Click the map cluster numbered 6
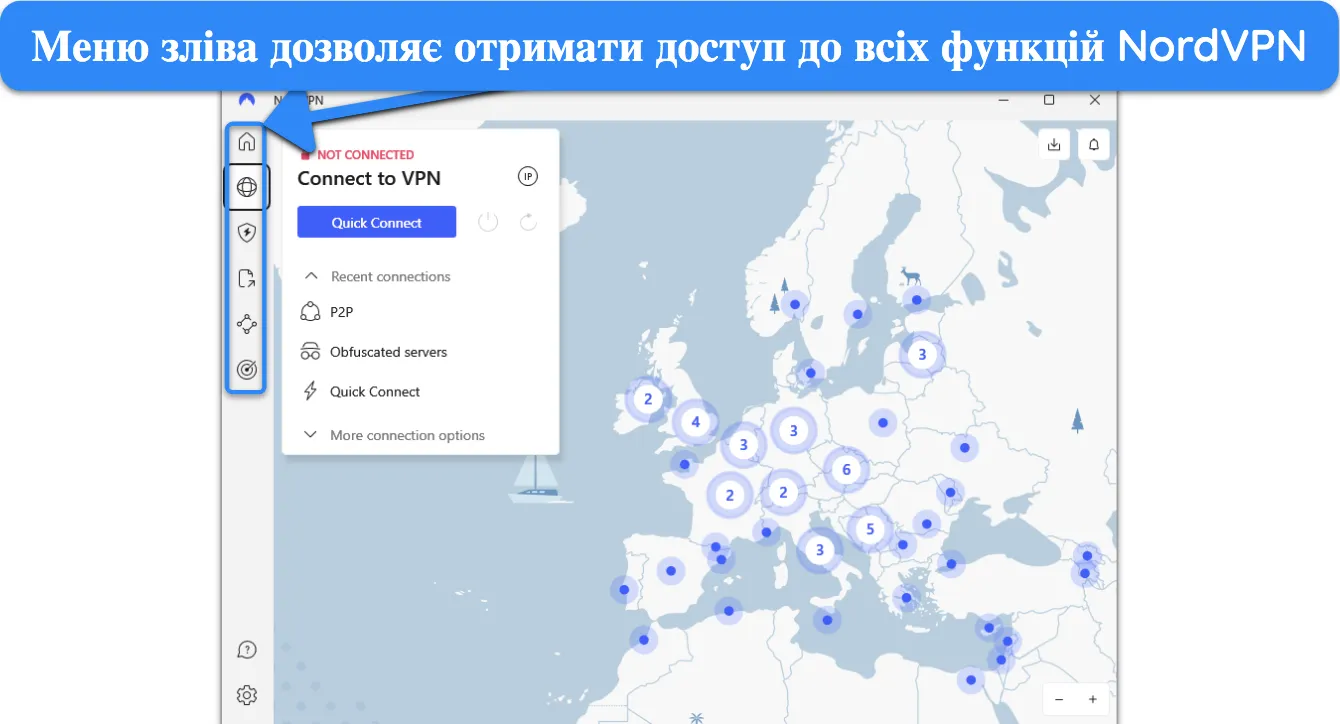Image resolution: width=1340 pixels, height=724 pixels. click(846, 470)
